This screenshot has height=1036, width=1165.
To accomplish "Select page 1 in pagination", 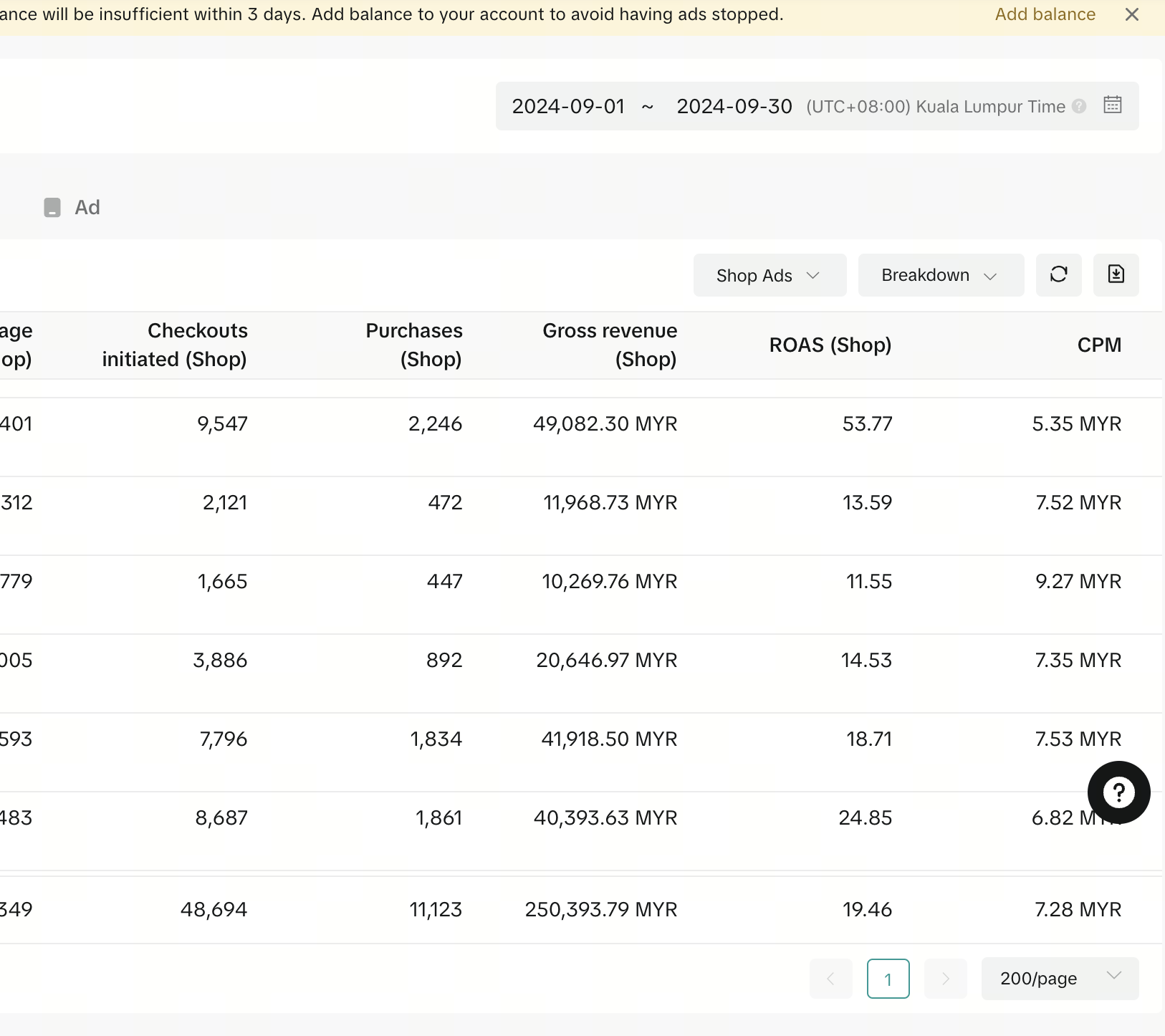I will point(888,979).
